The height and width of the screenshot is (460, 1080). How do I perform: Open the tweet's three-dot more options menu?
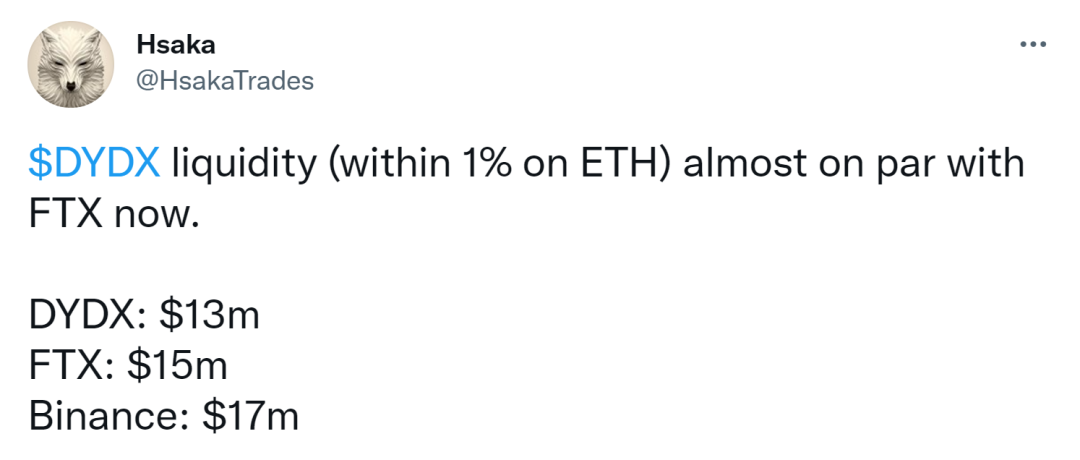[1033, 45]
